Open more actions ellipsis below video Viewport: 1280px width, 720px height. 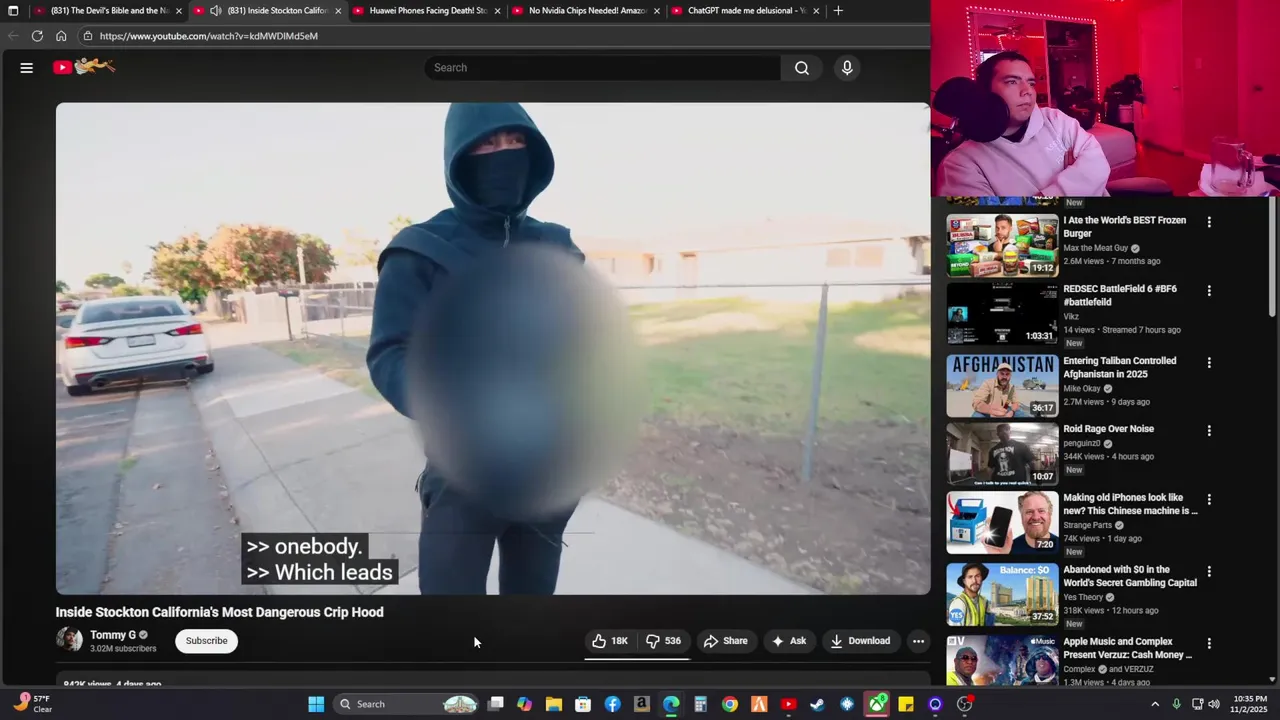[x=918, y=641]
